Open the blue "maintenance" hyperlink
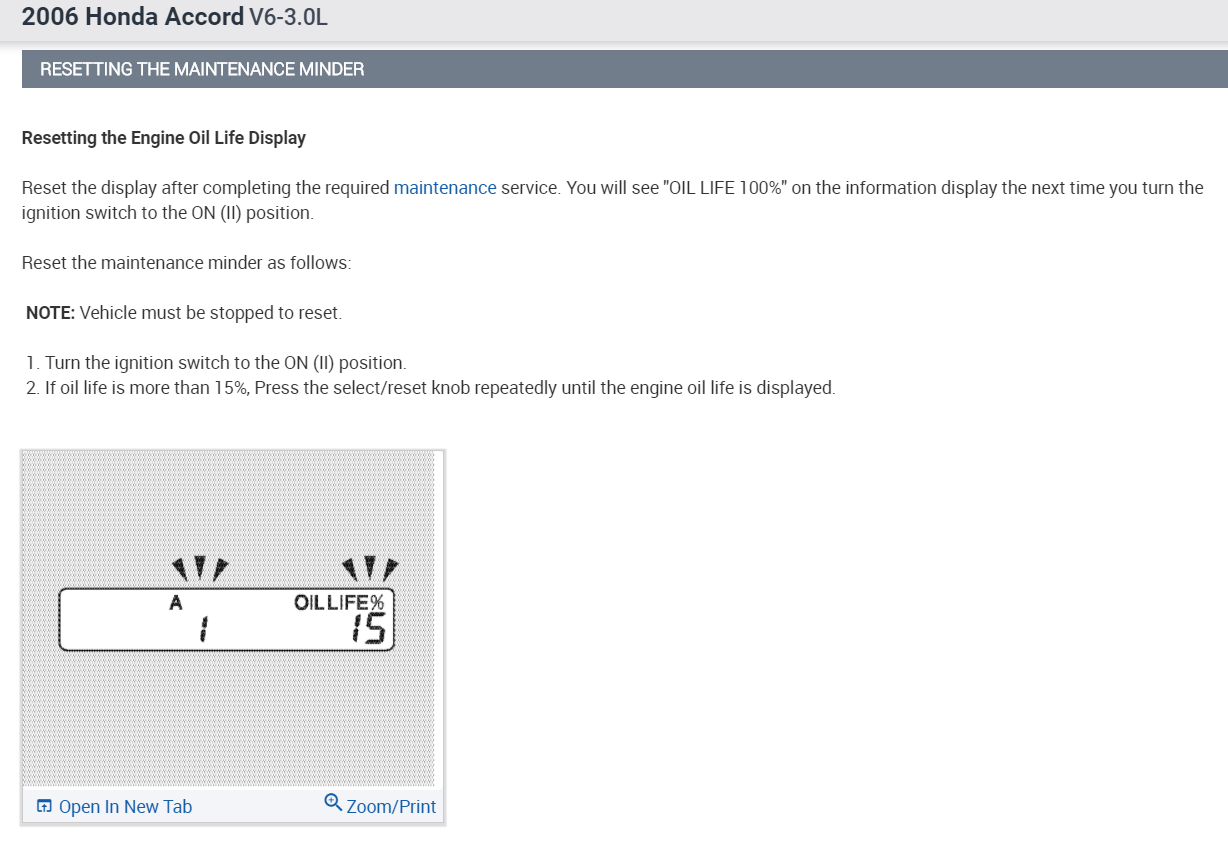This screenshot has height=867, width=1228. 445,188
